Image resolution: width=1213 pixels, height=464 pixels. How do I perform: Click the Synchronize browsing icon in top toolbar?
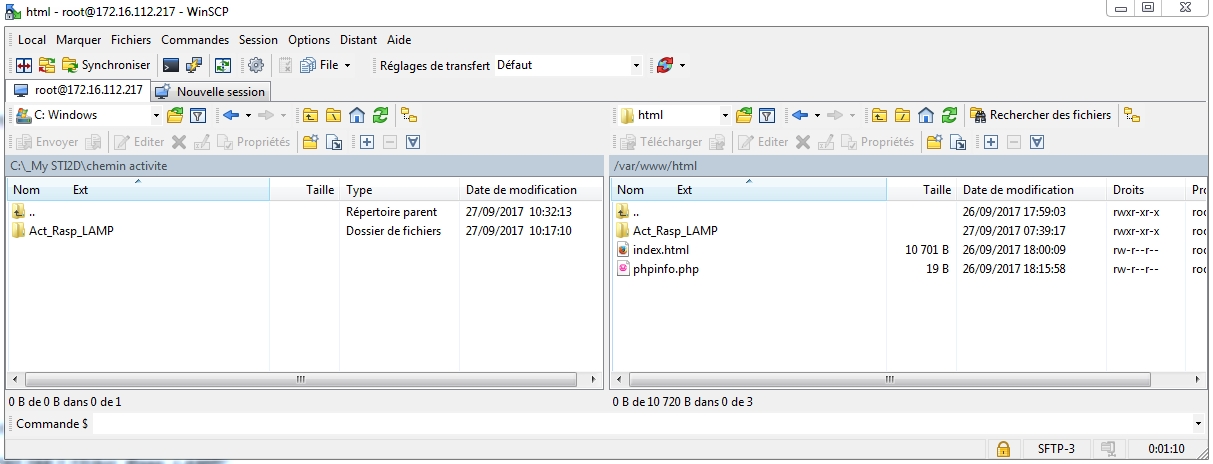coord(46,65)
